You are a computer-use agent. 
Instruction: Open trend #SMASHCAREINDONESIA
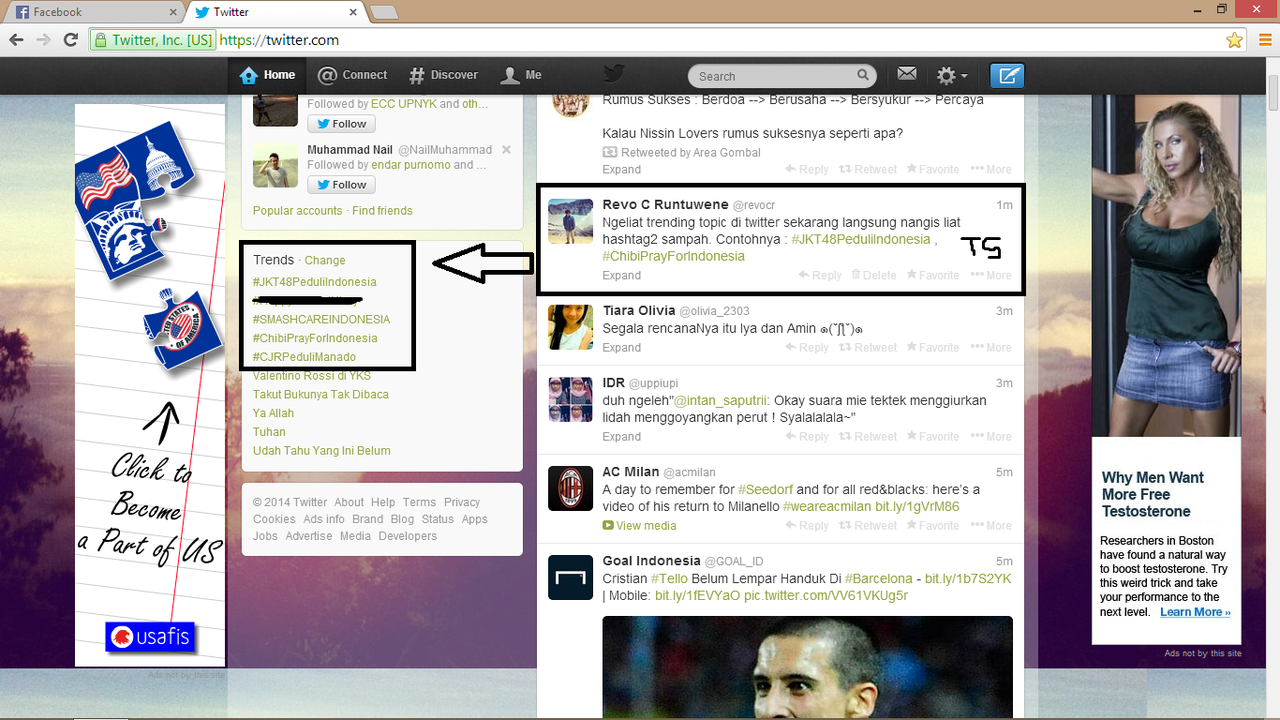(322, 320)
